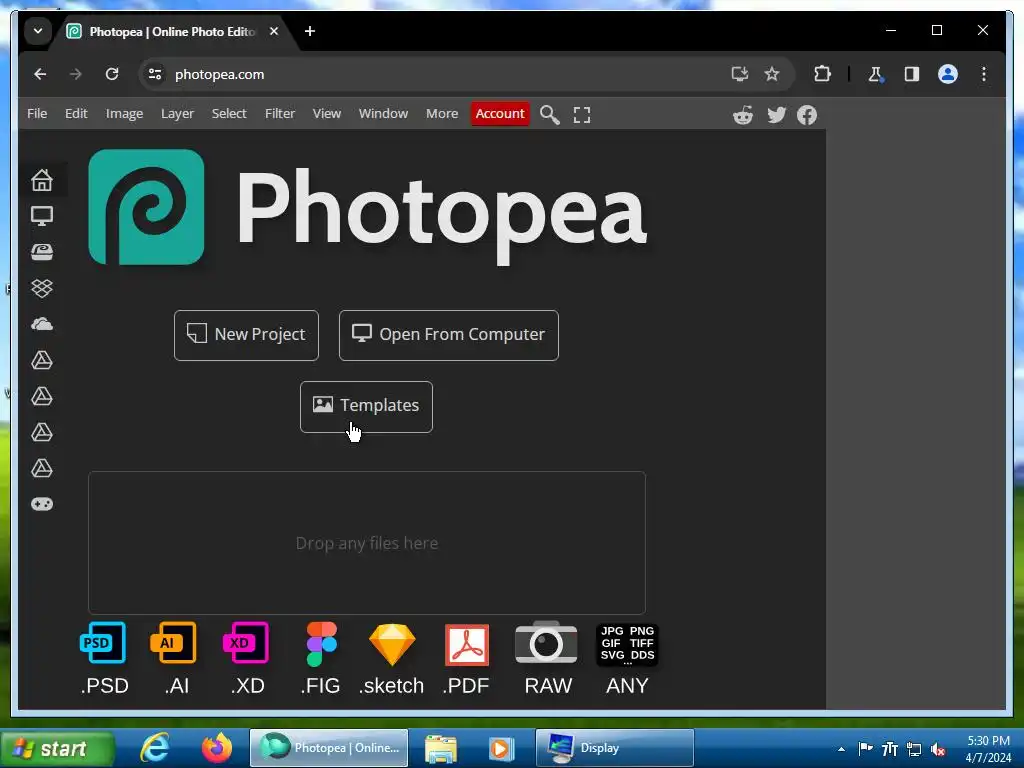Toggle the Chrome side panel icon
The width and height of the screenshot is (1024, 768).
coord(912,74)
